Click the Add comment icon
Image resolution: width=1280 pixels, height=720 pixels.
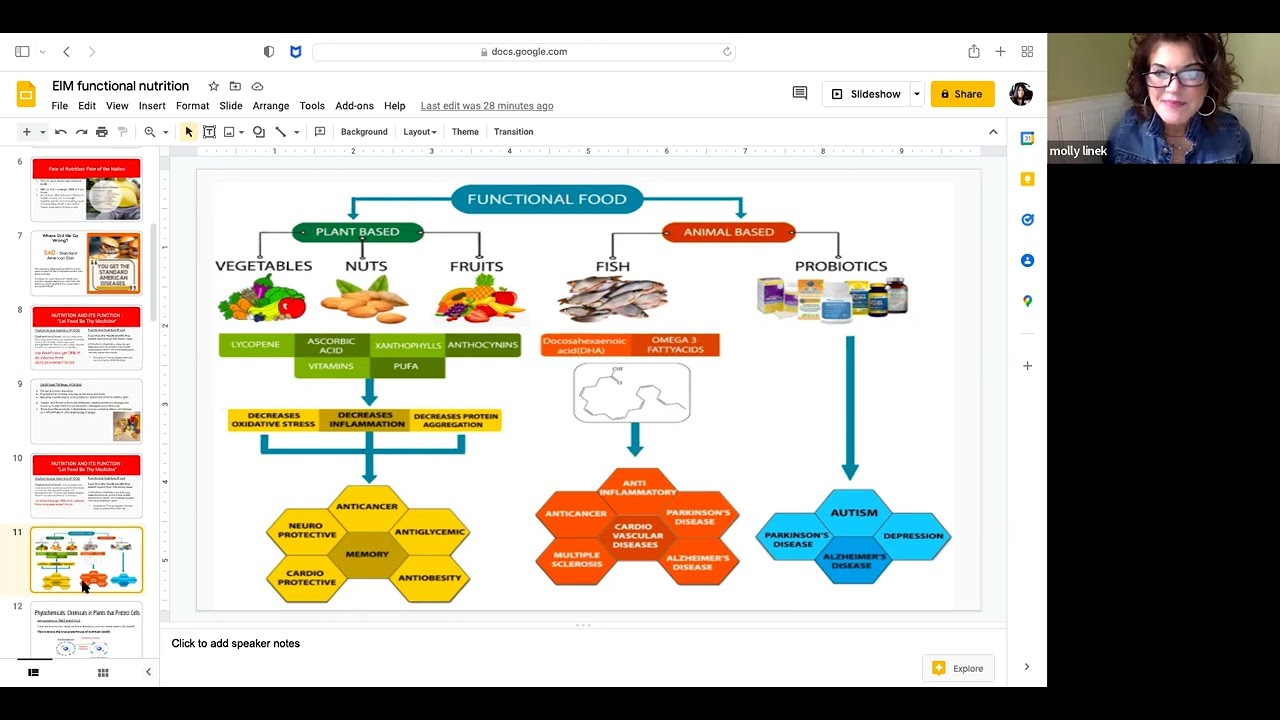pos(320,132)
